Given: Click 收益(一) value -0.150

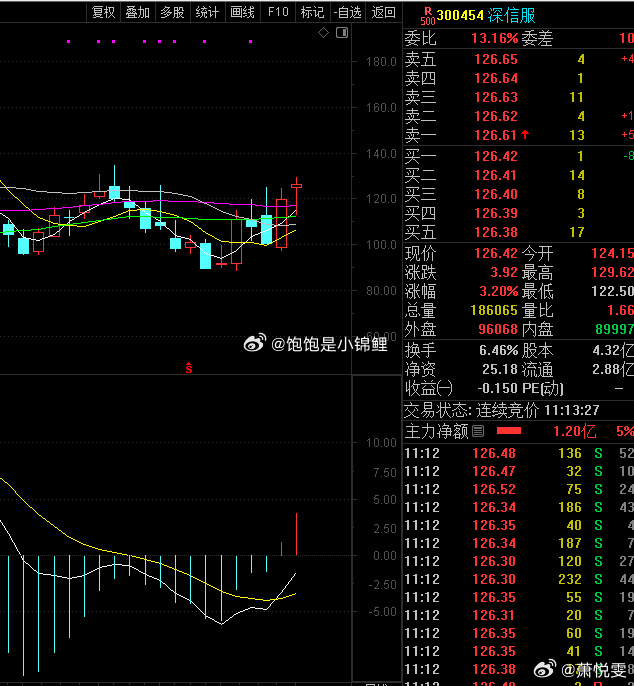Looking at the screenshot, I should click(x=497, y=388).
